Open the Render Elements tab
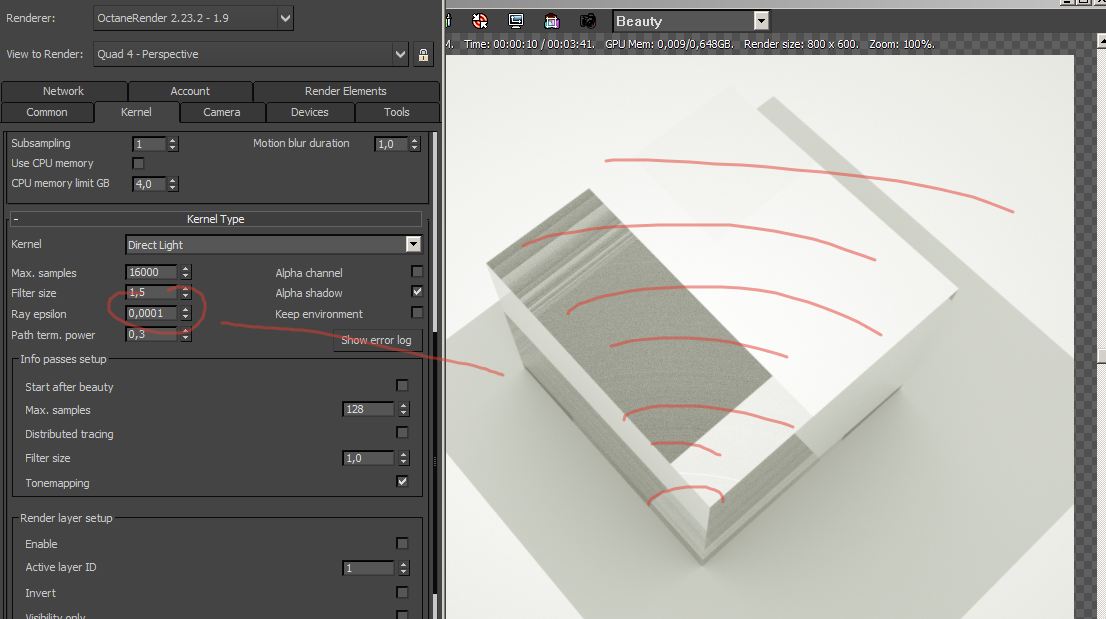 click(x=346, y=91)
